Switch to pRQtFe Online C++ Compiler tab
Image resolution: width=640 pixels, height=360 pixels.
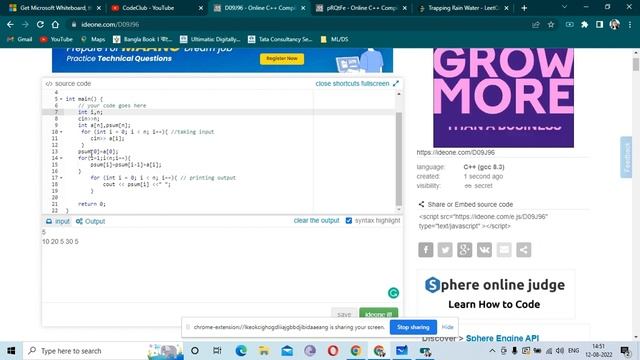360,8
